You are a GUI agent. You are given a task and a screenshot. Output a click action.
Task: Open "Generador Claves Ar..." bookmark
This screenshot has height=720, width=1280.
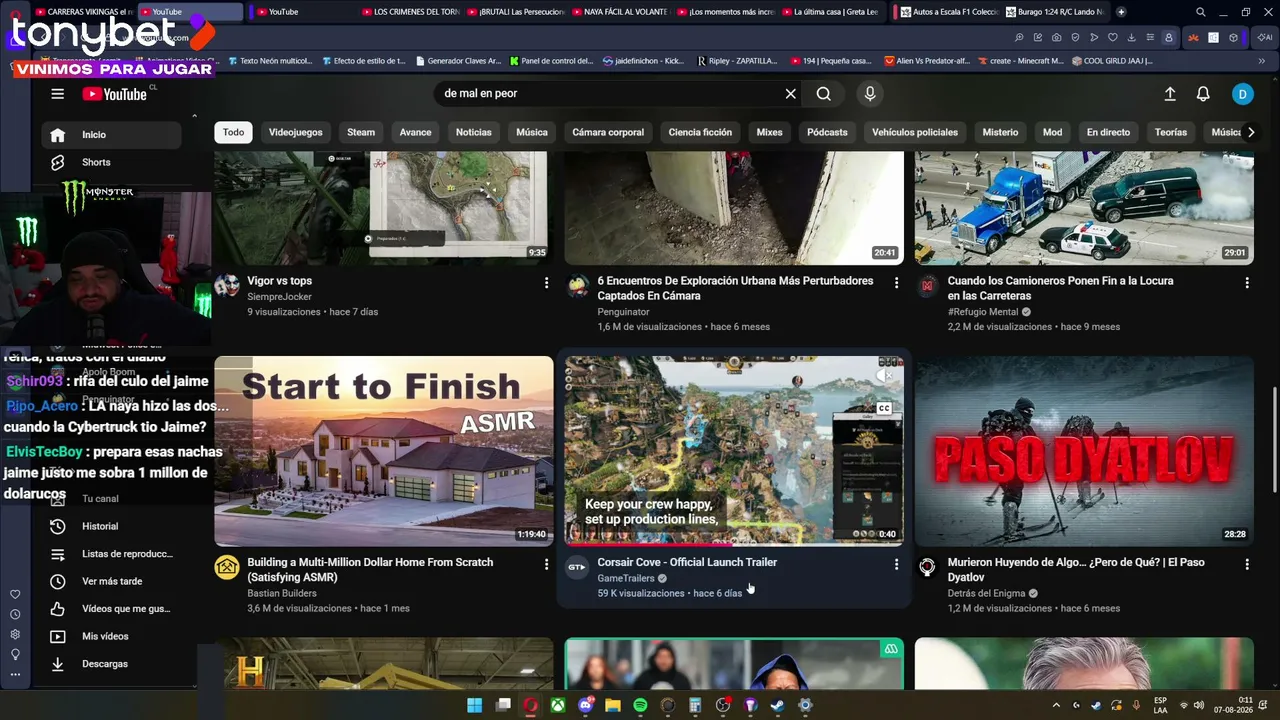(457, 61)
